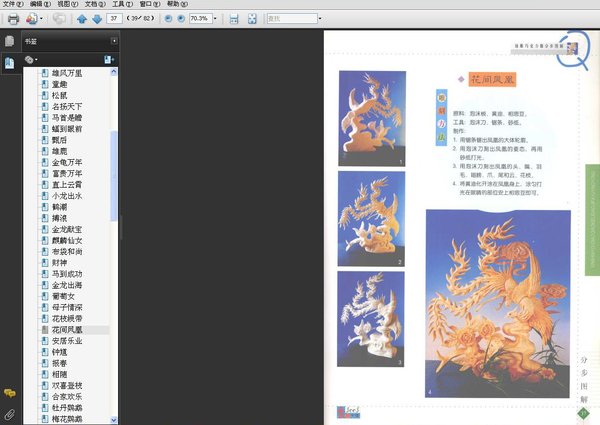Viewport: 600px width, 425px height.
Task: Select the 麒麟仙女 bookmark
Action: [x=67, y=241]
